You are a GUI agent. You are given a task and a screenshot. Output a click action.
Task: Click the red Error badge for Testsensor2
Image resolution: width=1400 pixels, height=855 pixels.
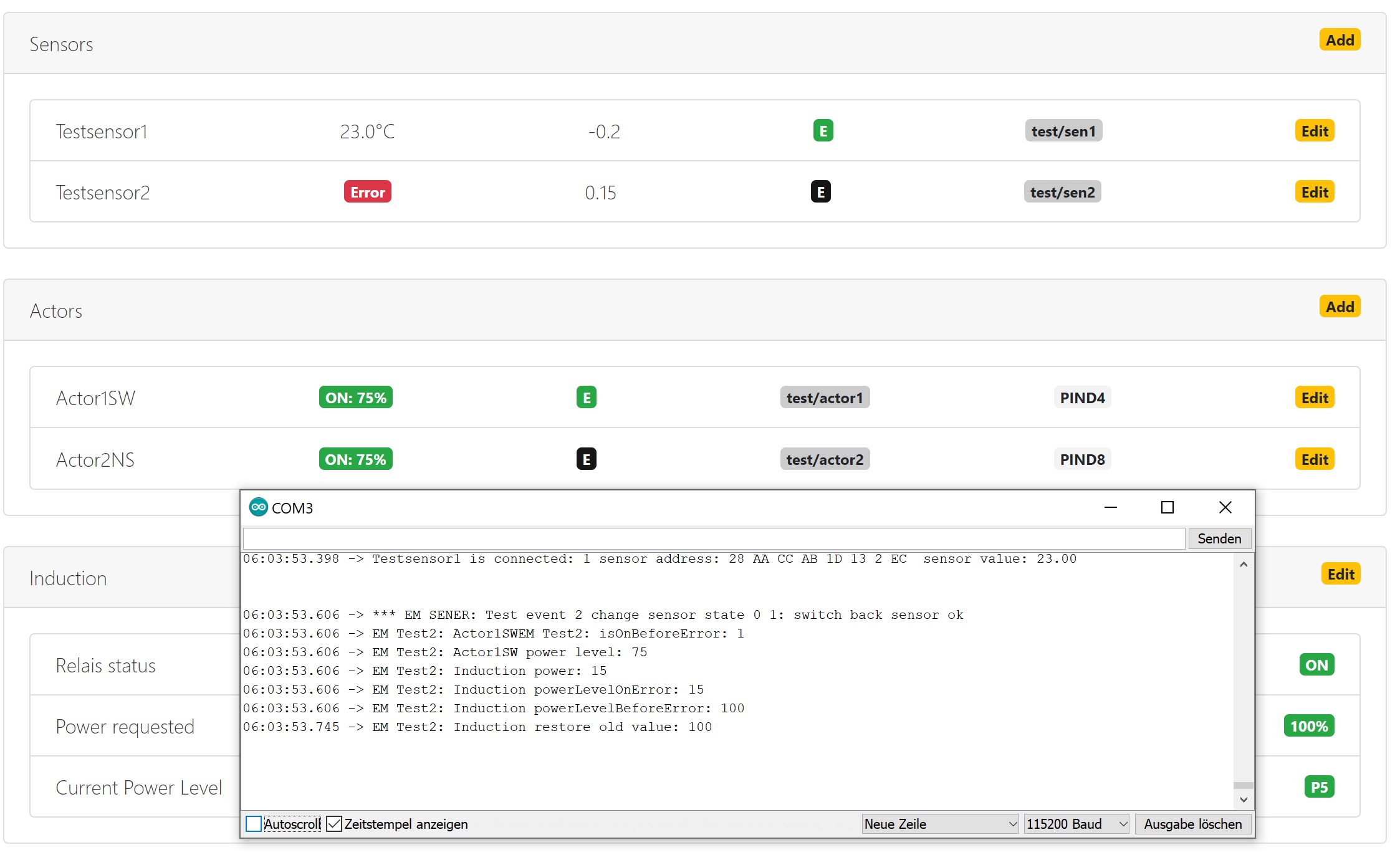(x=367, y=192)
